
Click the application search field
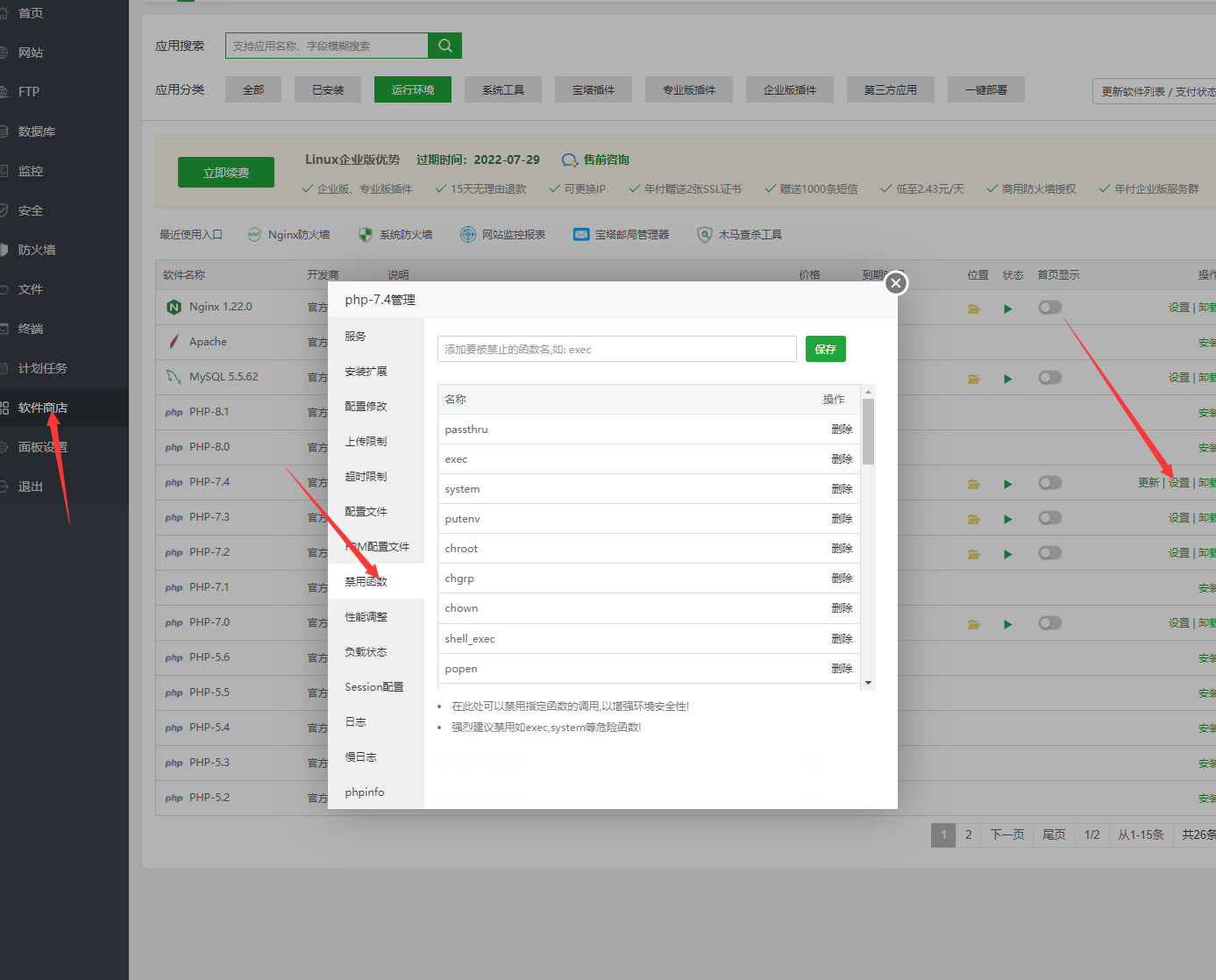(x=327, y=46)
